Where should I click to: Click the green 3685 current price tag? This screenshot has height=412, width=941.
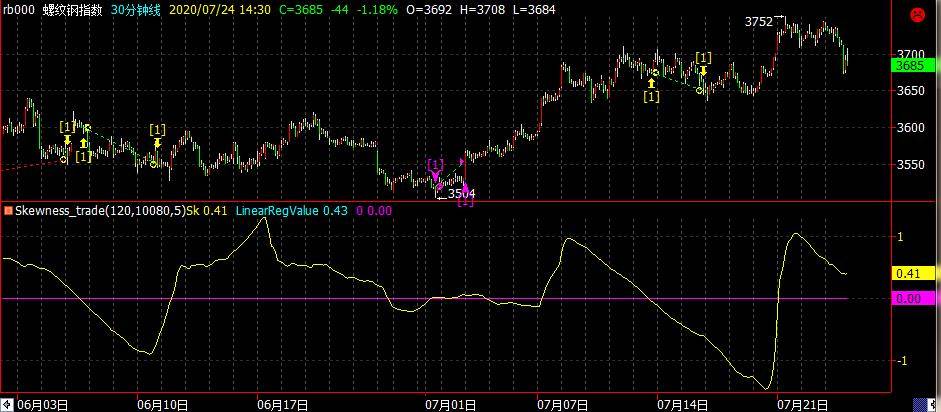915,65
